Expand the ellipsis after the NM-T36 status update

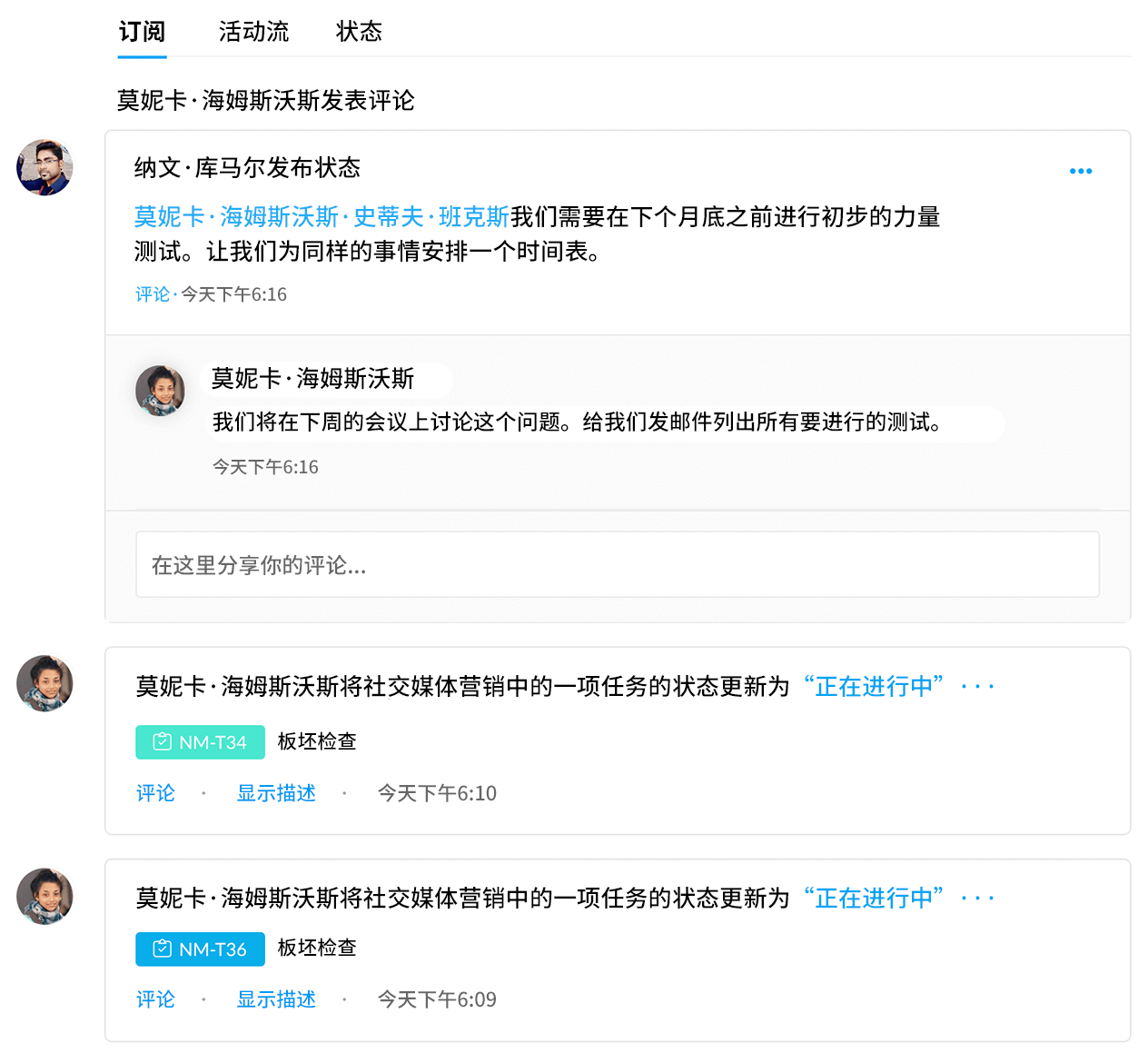pos(977,899)
